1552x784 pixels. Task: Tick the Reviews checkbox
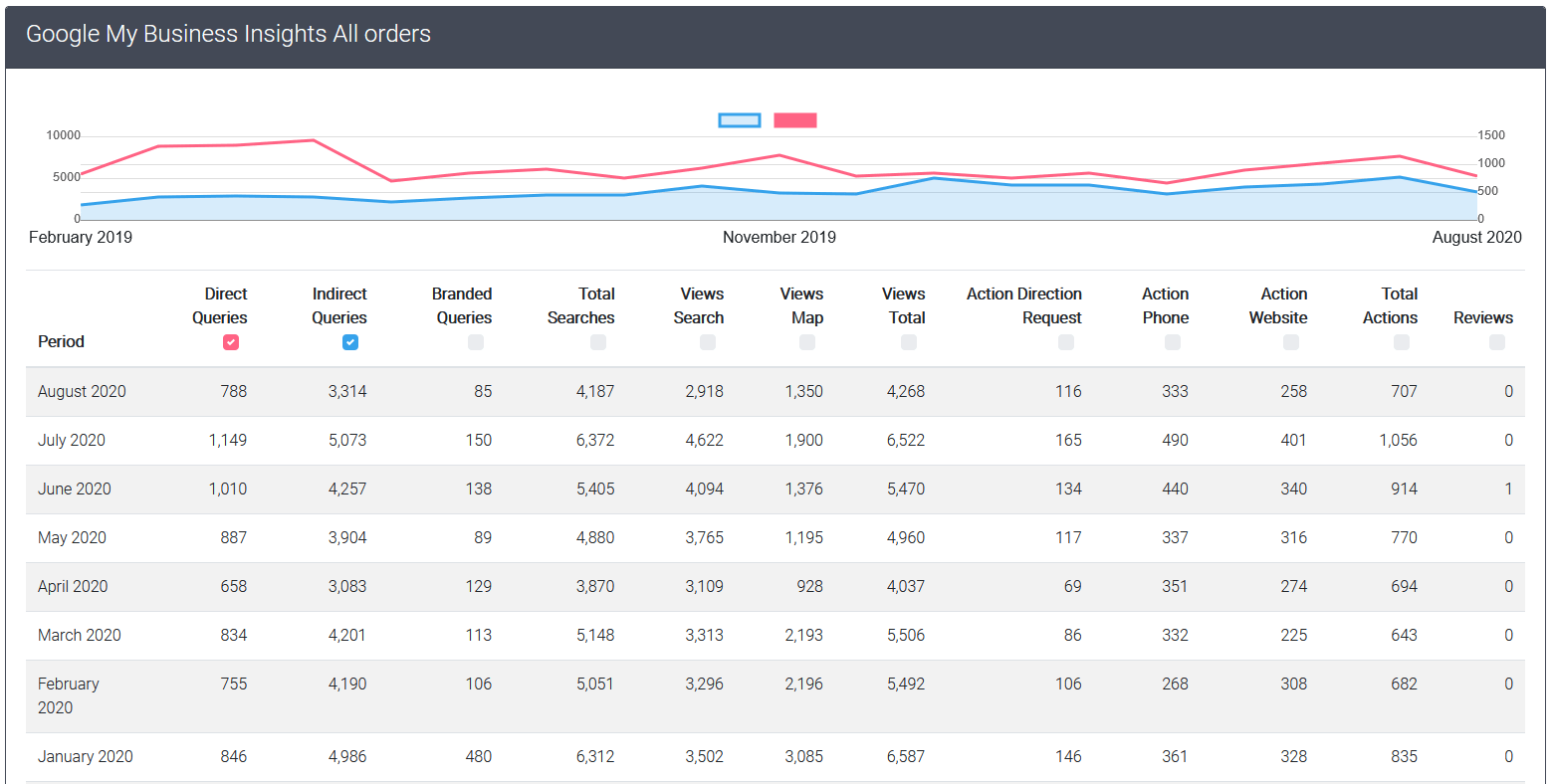[1497, 342]
